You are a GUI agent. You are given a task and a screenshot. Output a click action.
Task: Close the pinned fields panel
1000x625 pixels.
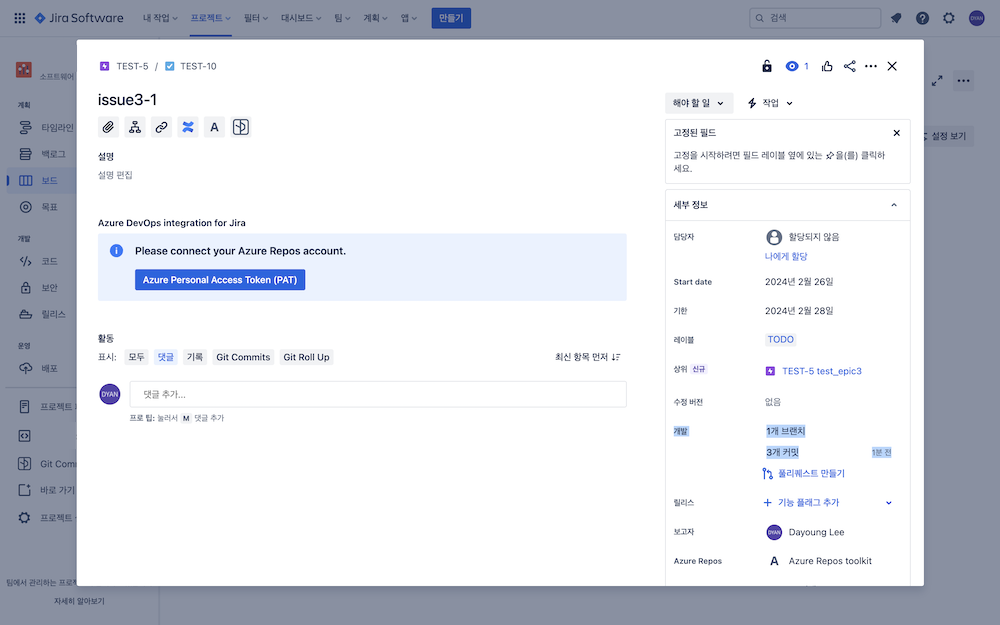897,133
